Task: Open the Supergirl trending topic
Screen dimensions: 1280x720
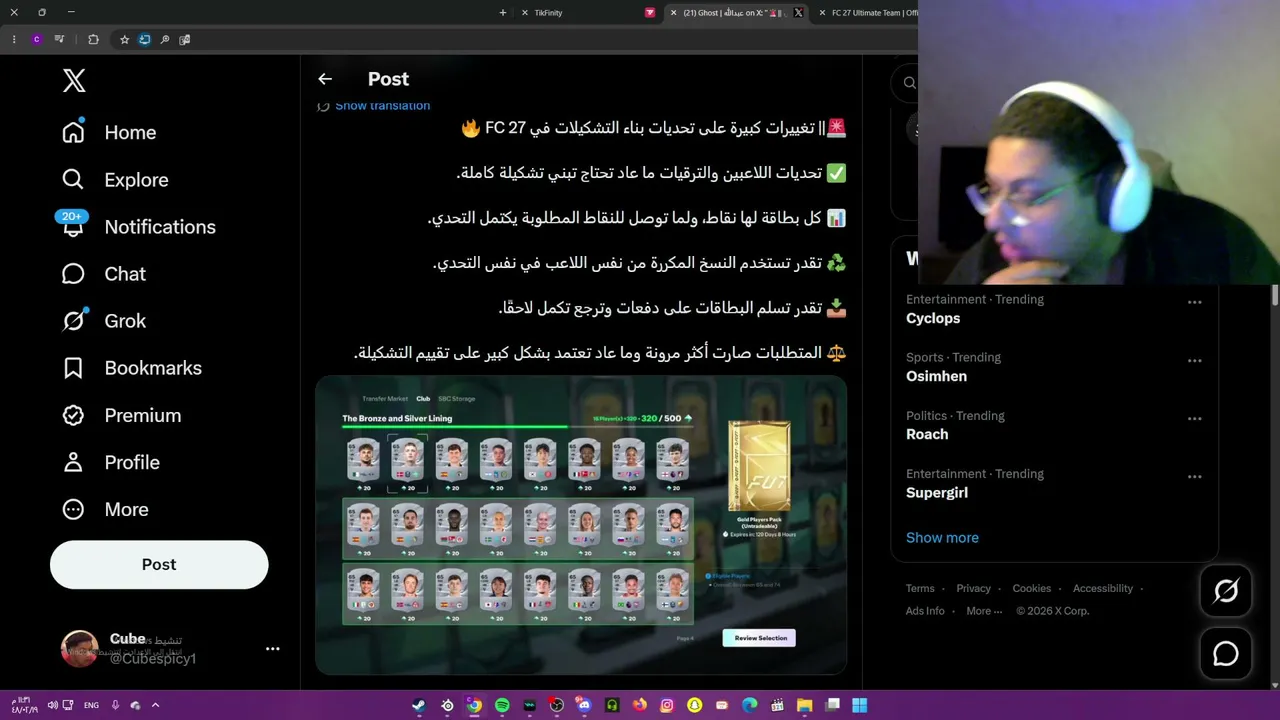Action: [937, 492]
